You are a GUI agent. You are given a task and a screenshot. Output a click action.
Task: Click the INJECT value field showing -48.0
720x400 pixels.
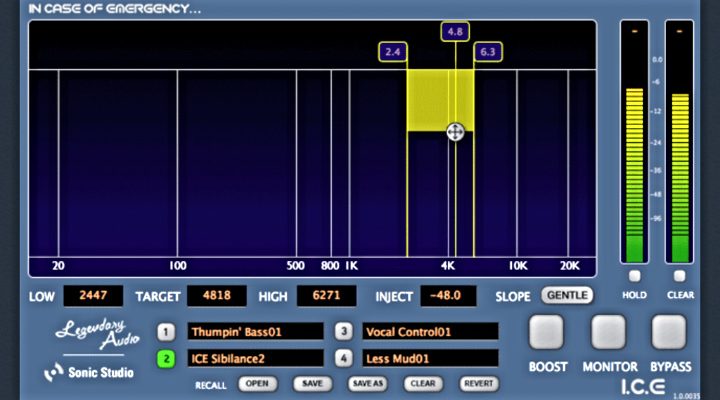(x=453, y=296)
